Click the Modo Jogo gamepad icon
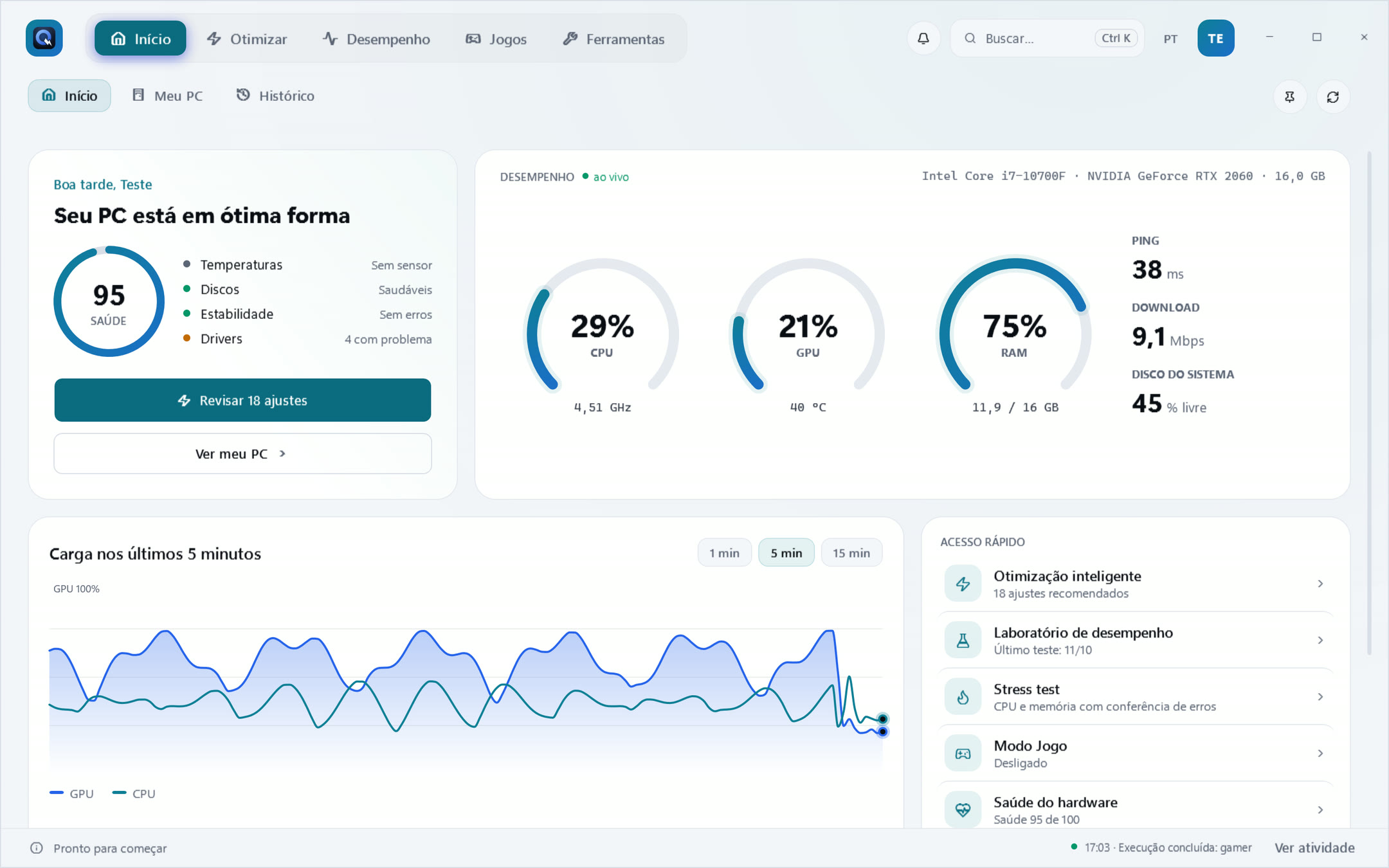This screenshot has height=868, width=1389. tap(963, 754)
